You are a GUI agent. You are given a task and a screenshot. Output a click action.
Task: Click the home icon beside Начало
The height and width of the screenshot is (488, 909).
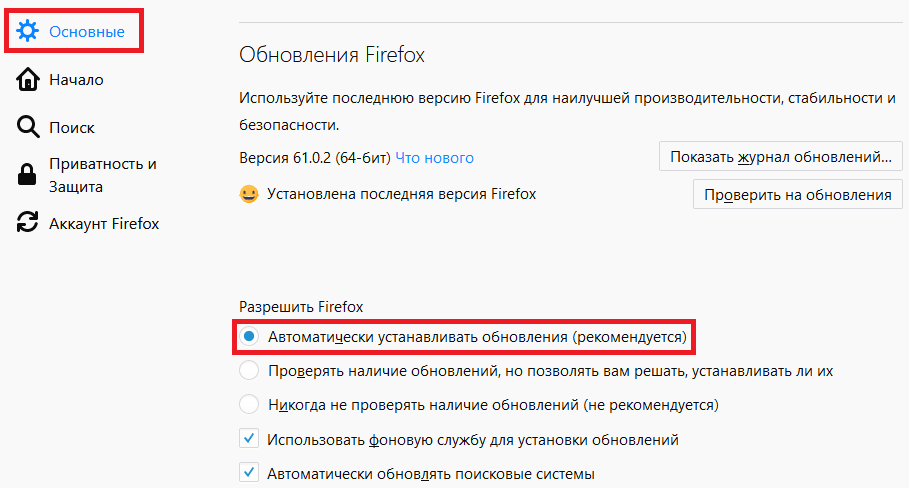pos(28,80)
